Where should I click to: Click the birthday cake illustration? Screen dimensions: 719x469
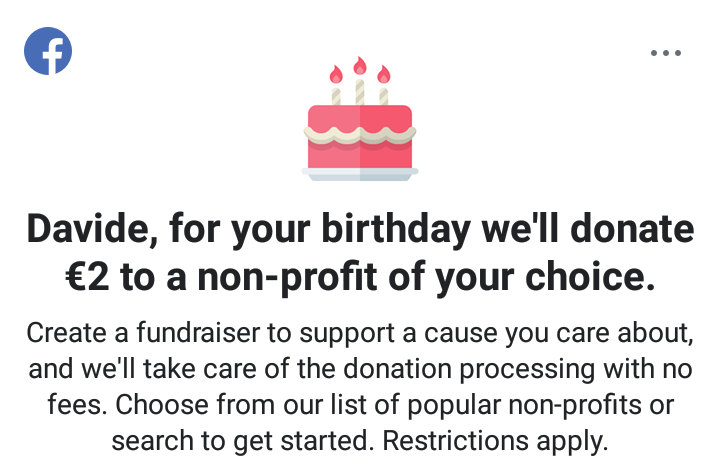coord(360,119)
